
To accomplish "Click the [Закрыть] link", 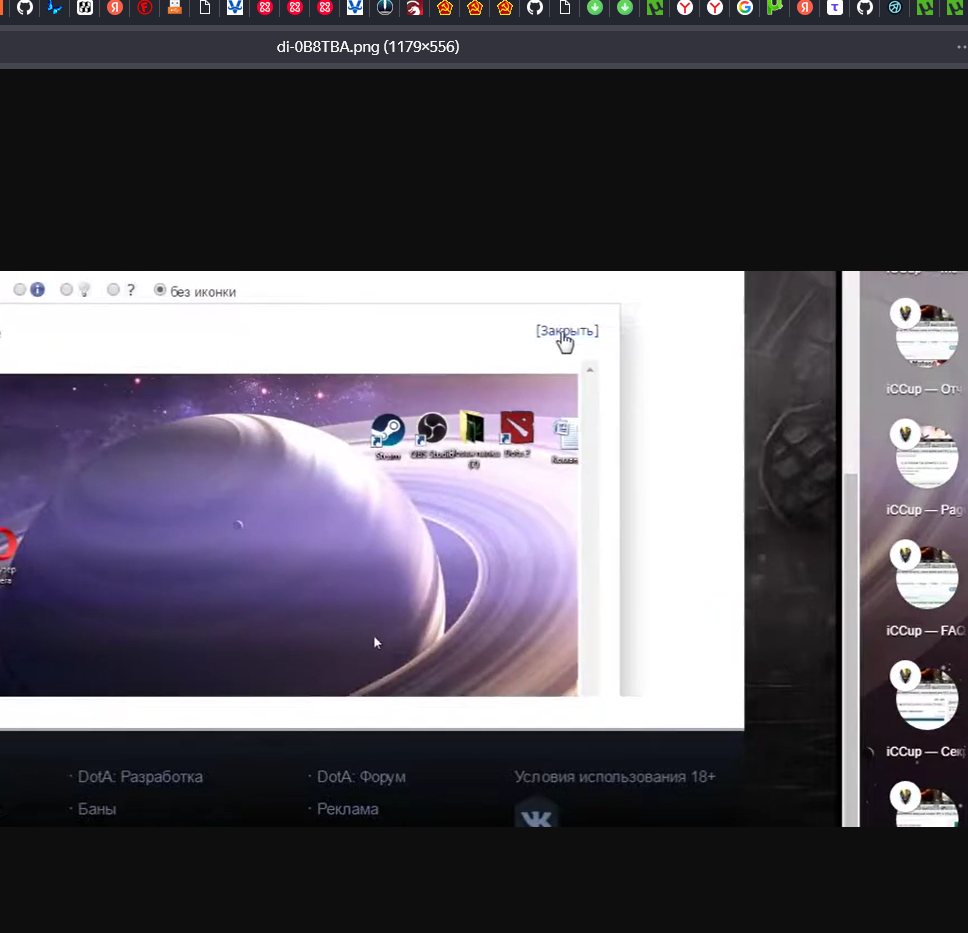I will point(567,330).
